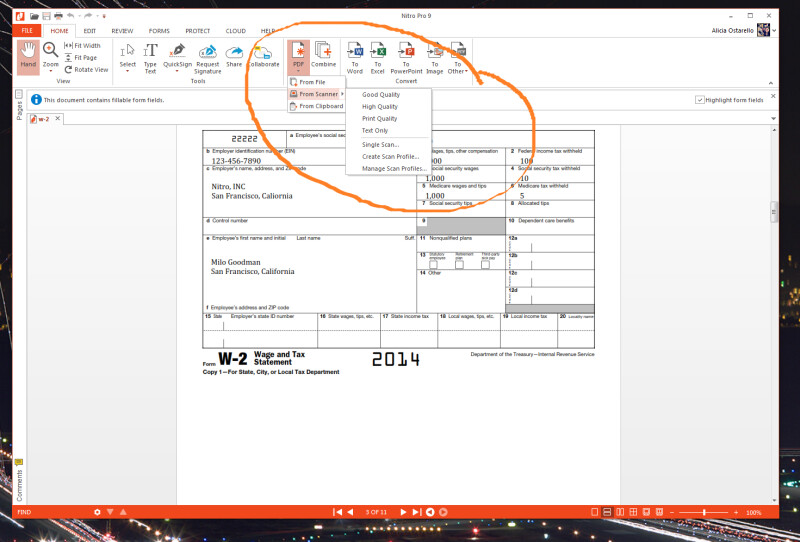This screenshot has width=800, height=542.
Task: Click the zoom in plus button
Action: [736, 512]
